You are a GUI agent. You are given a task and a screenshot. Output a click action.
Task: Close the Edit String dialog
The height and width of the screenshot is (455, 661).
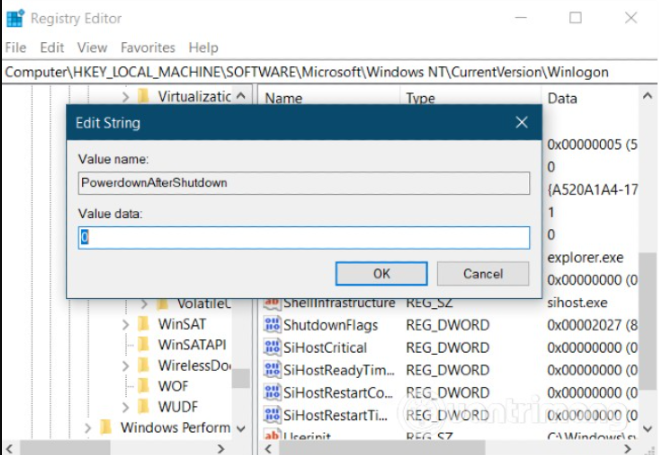[521, 123]
